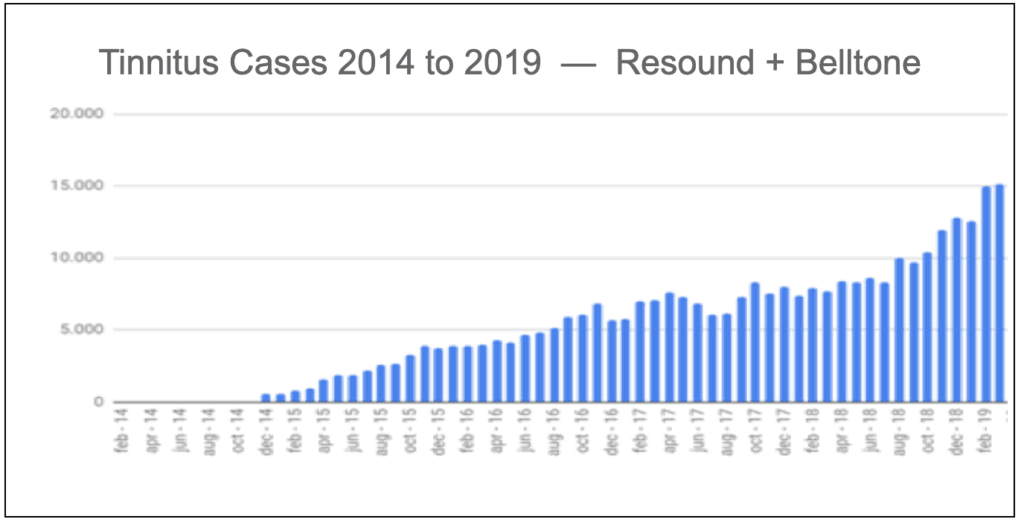Click the chart title 'Tinnitus Cases 2014 to 2019'
Screen dimensions: 1024x522
point(320,63)
